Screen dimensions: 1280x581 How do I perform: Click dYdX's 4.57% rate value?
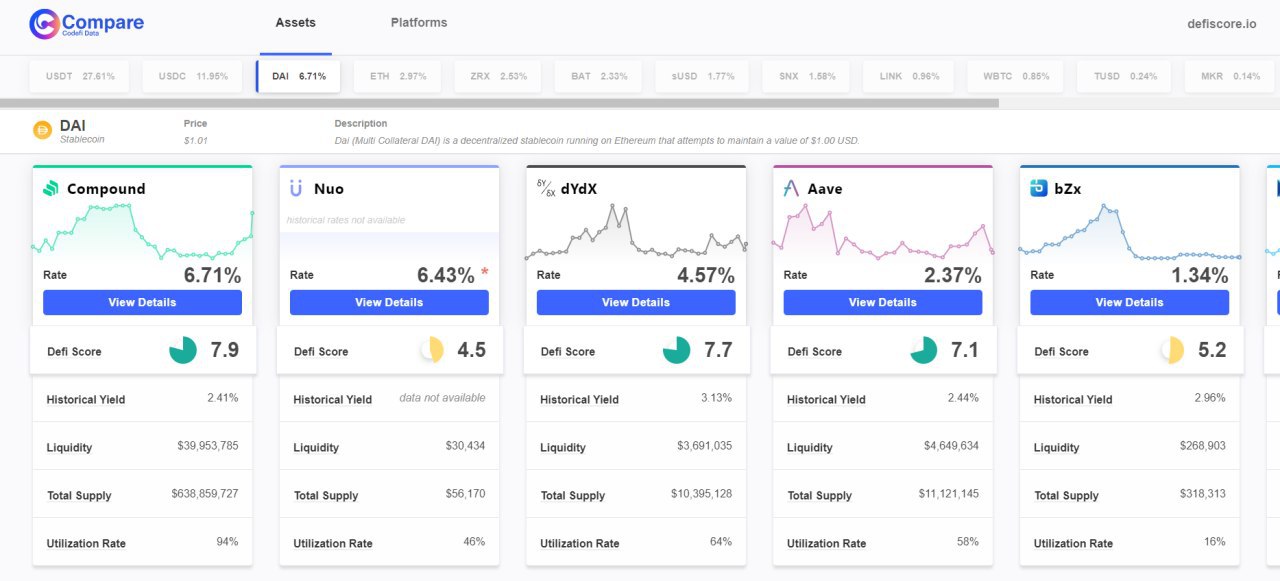pyautogui.click(x=706, y=275)
